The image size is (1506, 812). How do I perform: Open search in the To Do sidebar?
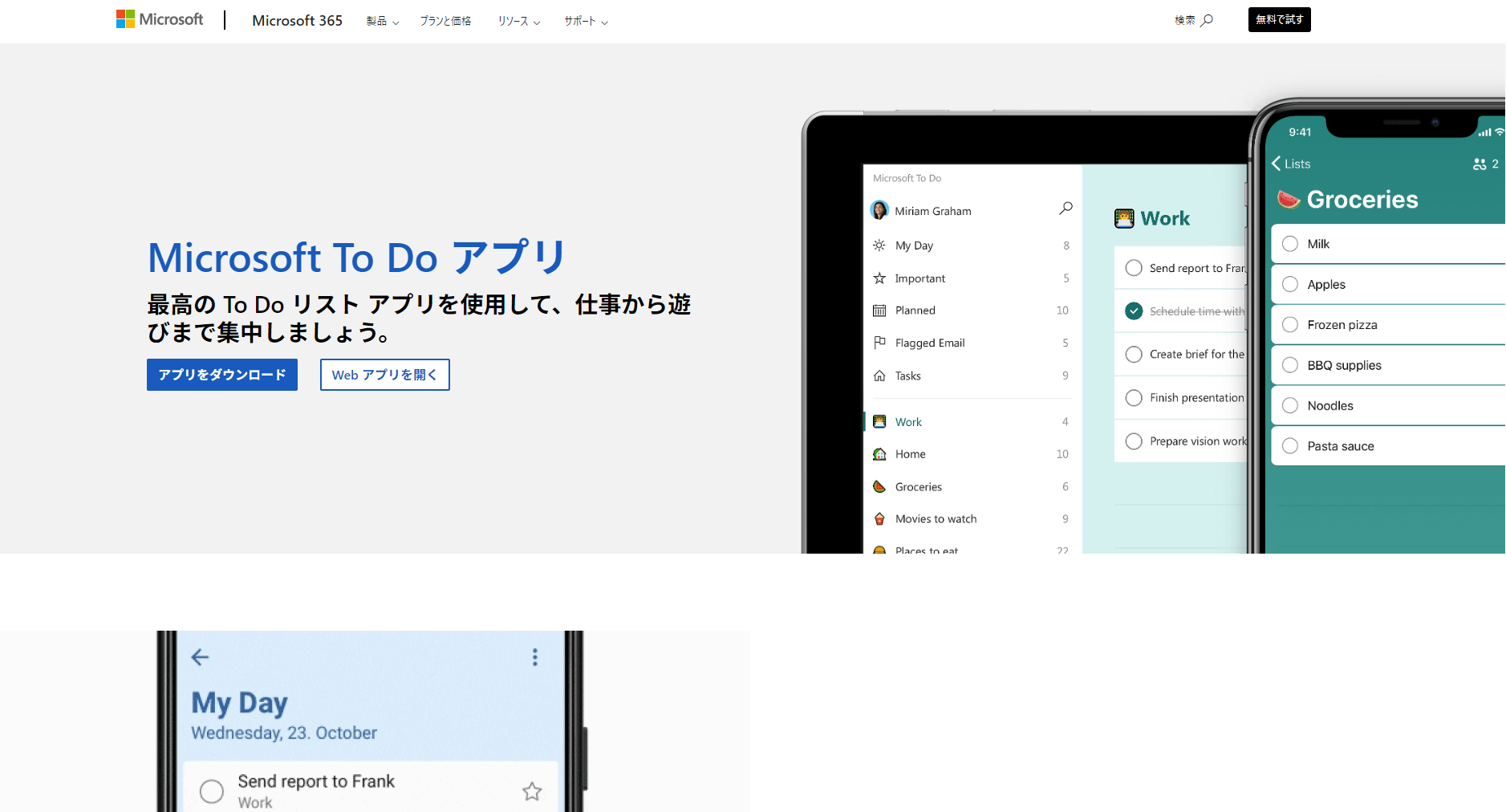(x=1066, y=208)
